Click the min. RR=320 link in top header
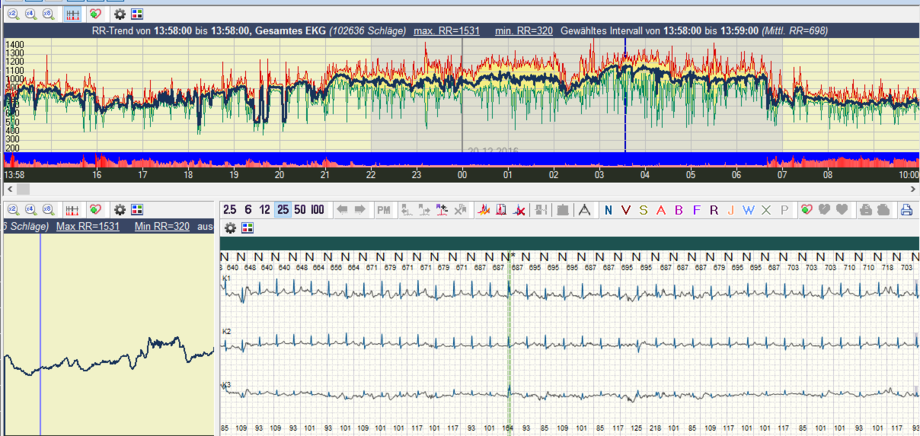 (523, 32)
